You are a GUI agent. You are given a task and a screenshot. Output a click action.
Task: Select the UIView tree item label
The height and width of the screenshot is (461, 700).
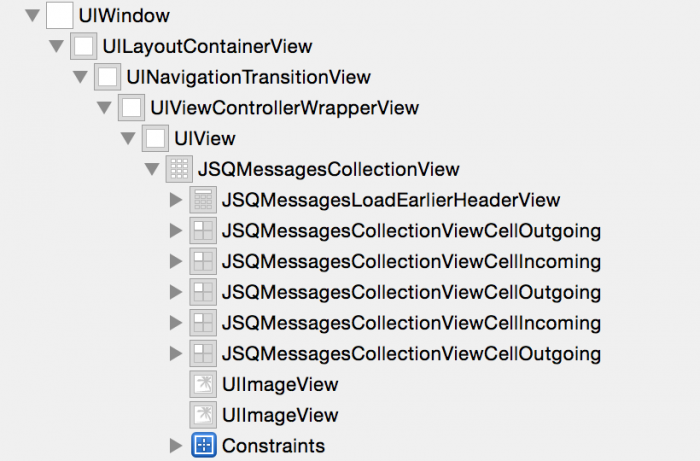coord(204,138)
